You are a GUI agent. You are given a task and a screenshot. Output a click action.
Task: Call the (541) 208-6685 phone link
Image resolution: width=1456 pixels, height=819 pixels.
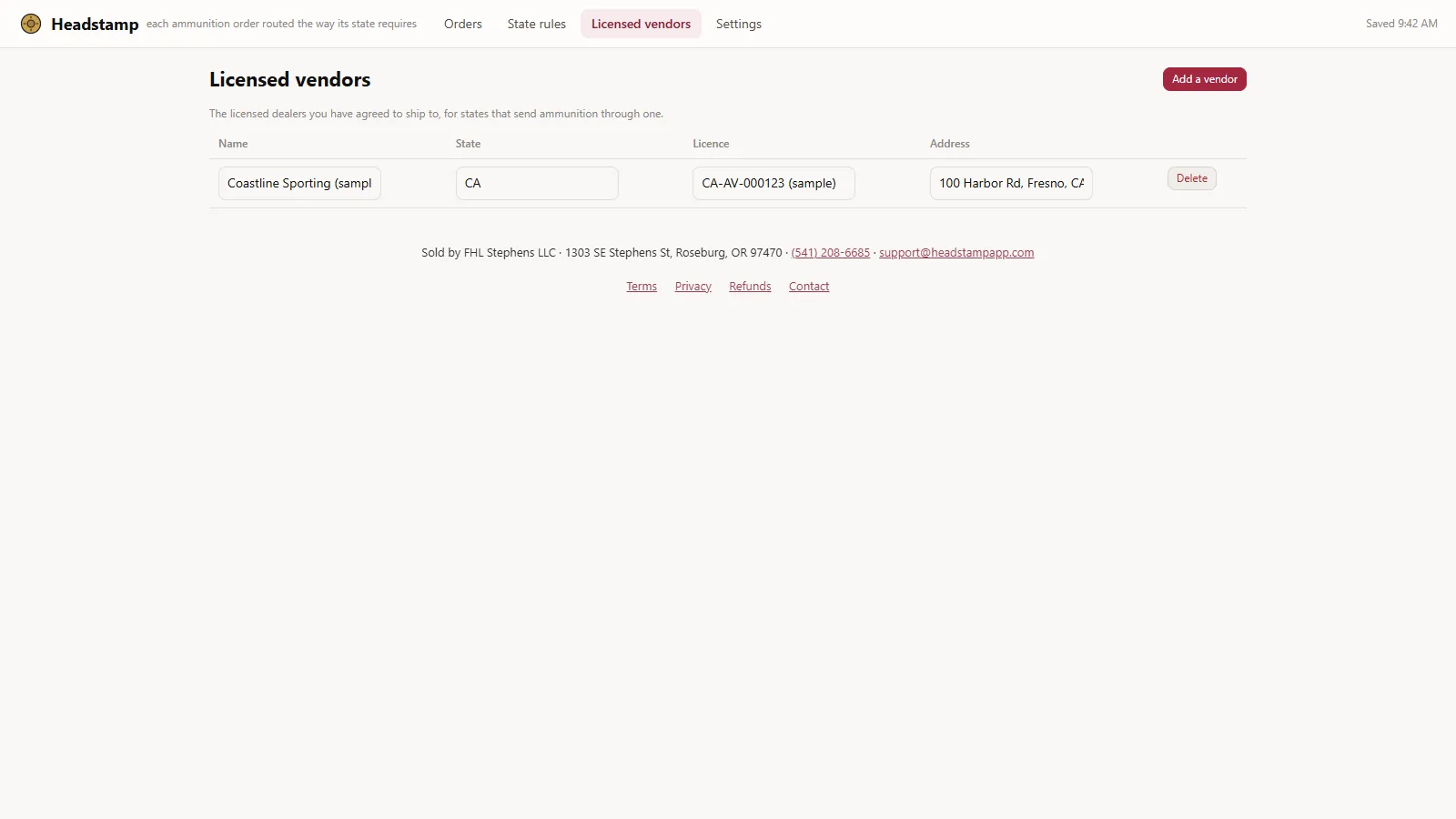831,253
